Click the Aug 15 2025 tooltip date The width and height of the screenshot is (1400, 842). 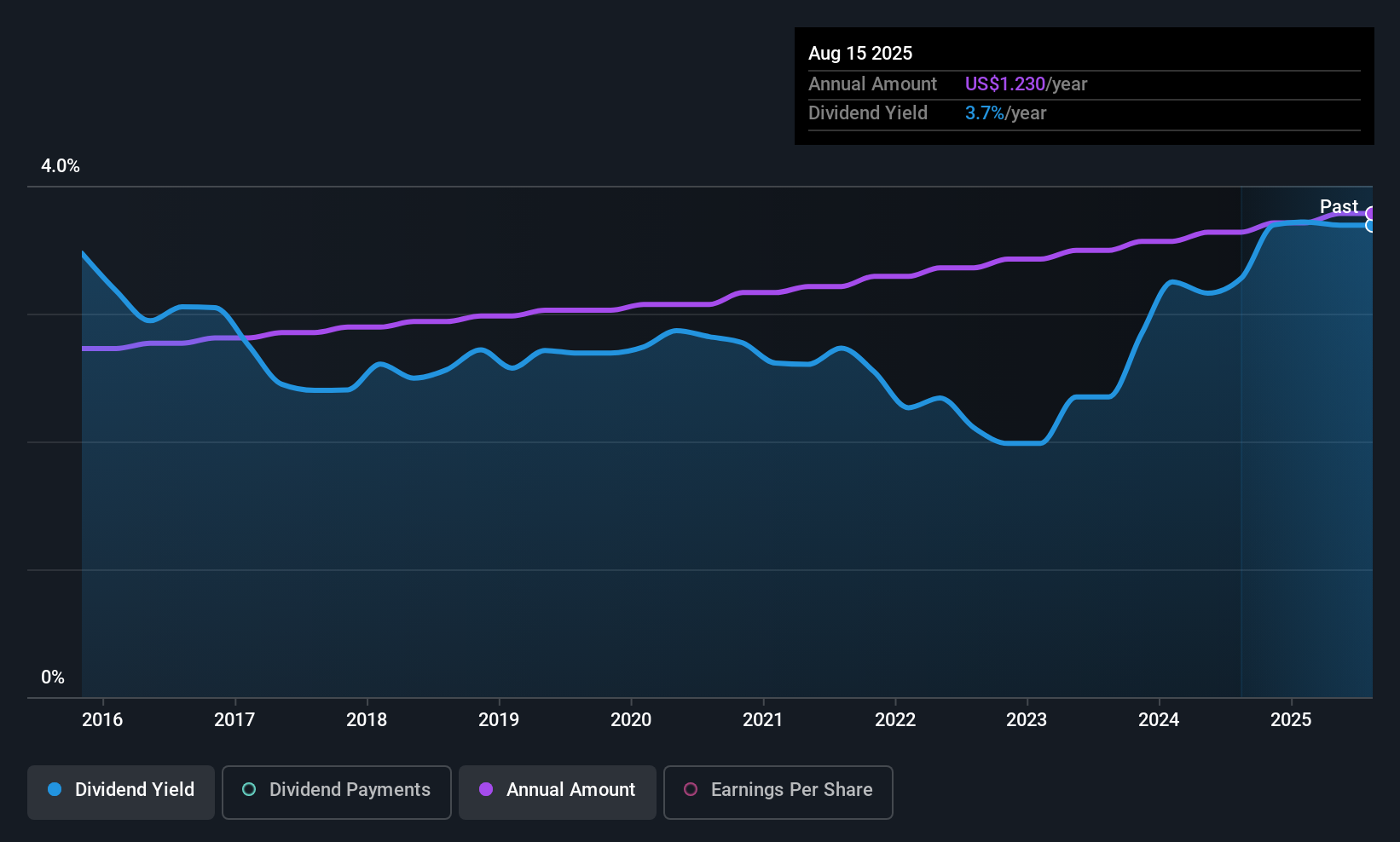[860, 54]
